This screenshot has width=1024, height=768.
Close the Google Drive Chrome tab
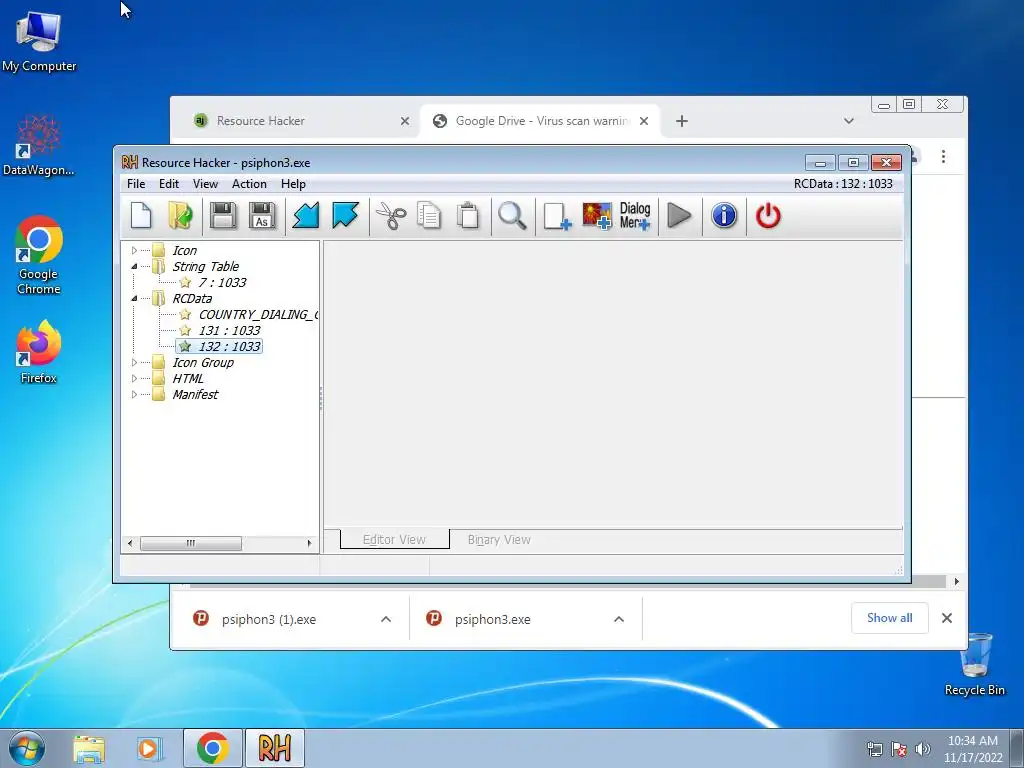tap(644, 121)
